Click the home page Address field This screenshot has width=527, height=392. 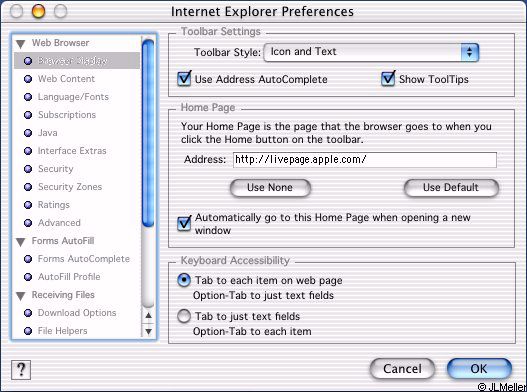(365, 159)
